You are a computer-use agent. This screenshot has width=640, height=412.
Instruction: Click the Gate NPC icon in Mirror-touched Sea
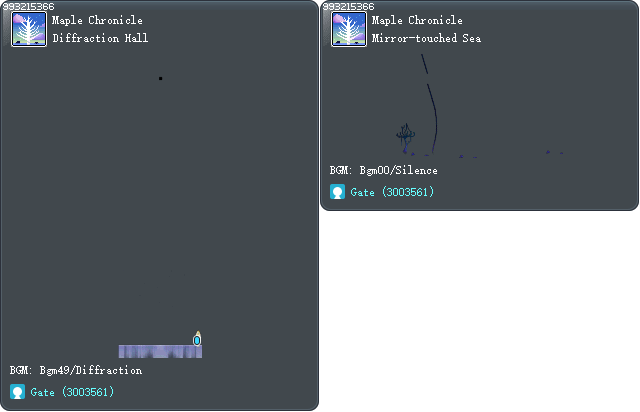tap(337, 192)
